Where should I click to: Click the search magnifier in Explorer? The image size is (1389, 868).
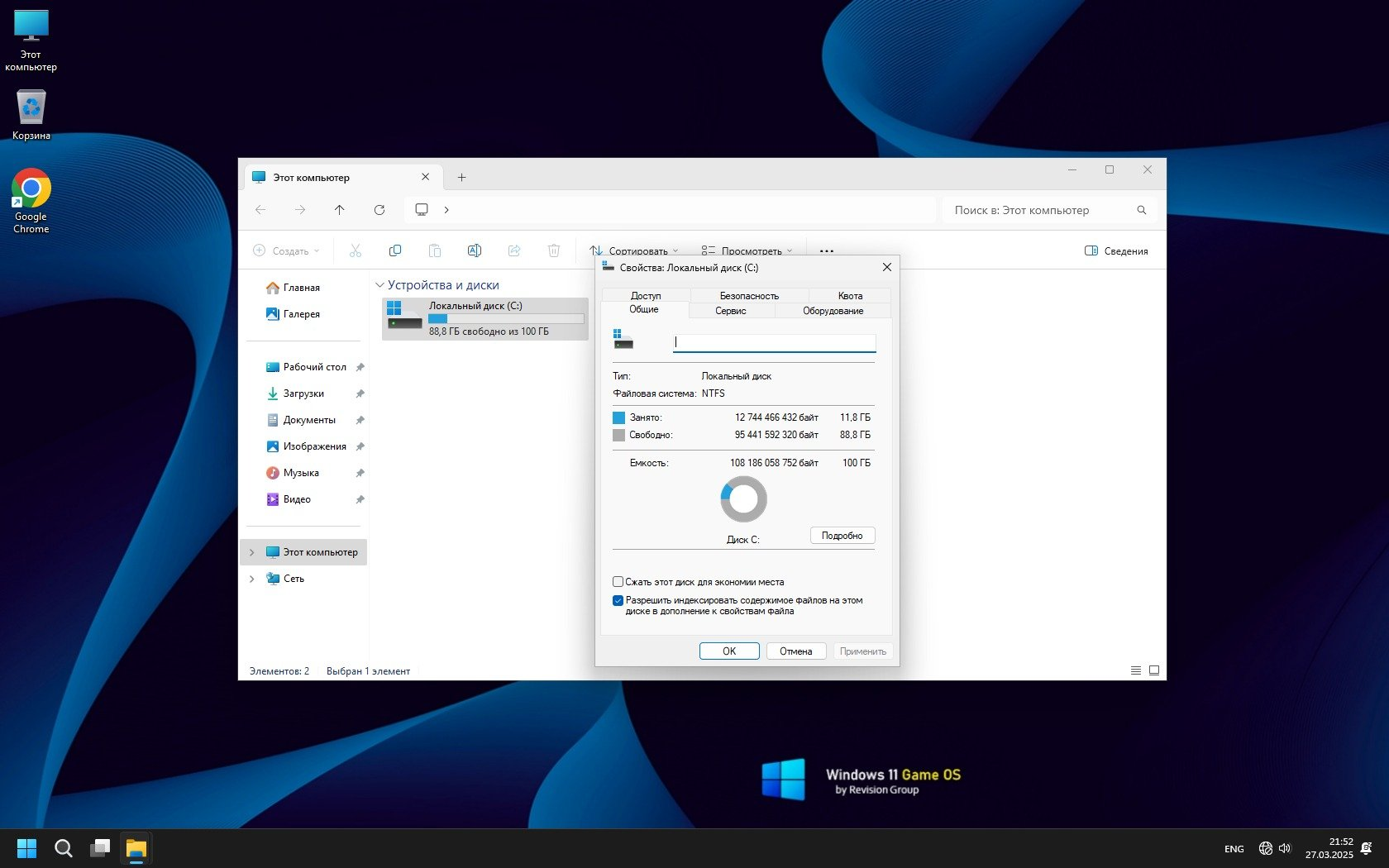pos(1142,210)
